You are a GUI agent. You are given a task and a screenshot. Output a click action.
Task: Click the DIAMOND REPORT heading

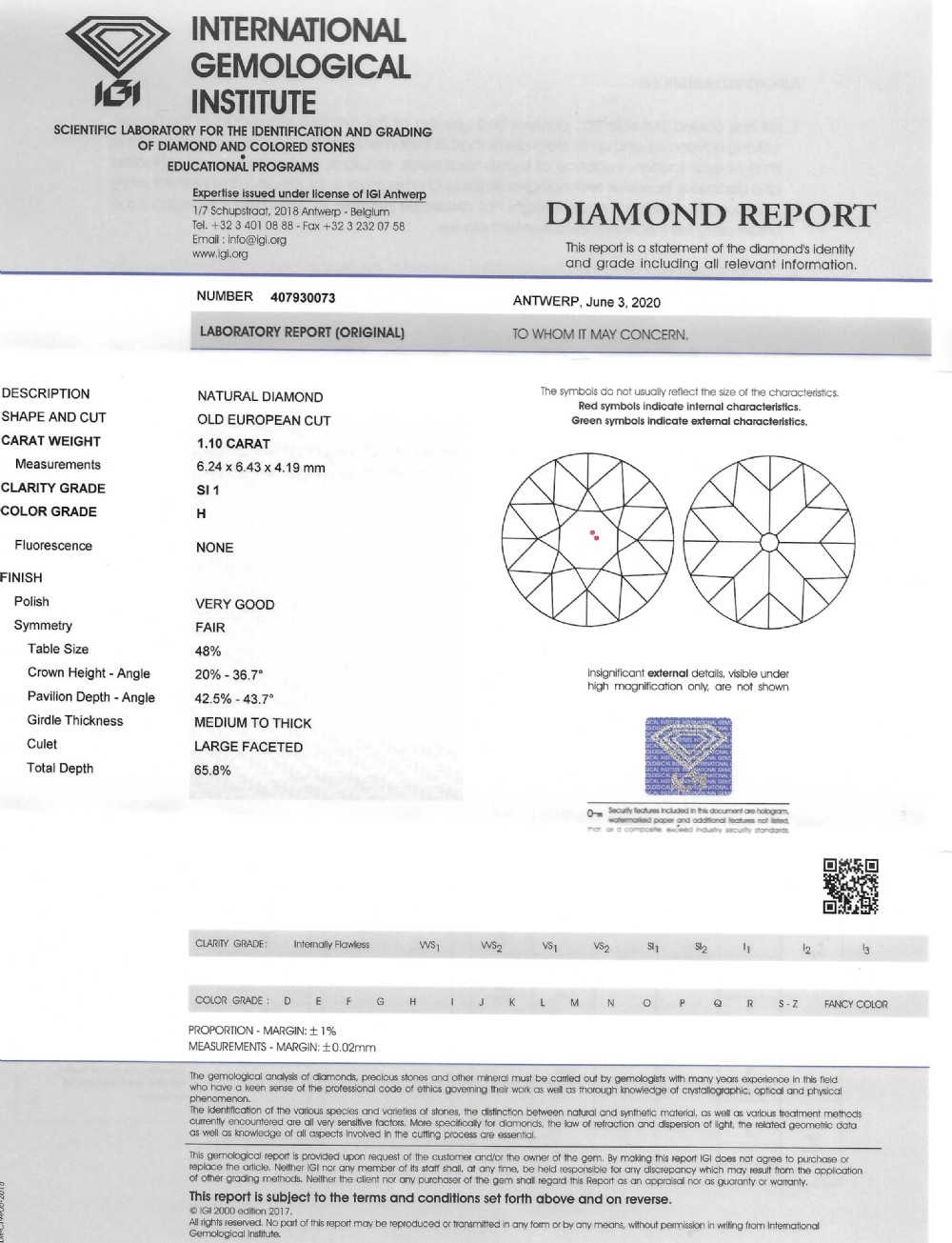tap(710, 215)
